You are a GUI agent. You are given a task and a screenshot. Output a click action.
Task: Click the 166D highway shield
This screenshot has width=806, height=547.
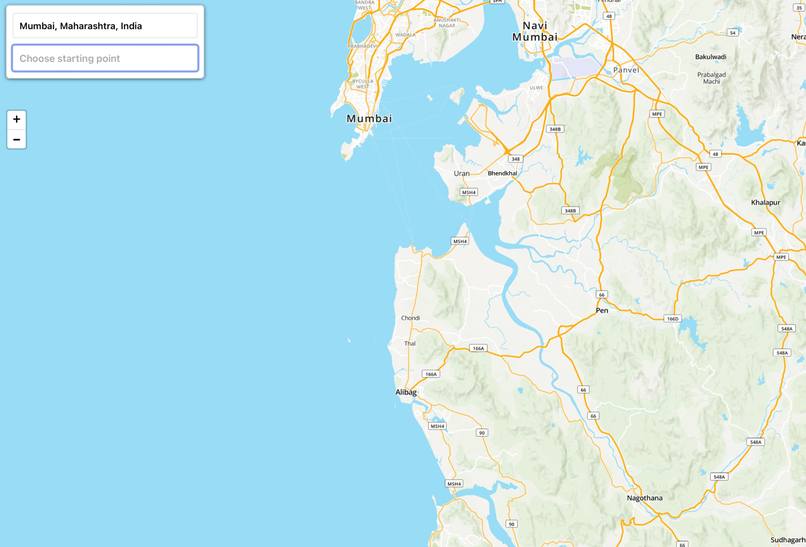[x=671, y=319]
